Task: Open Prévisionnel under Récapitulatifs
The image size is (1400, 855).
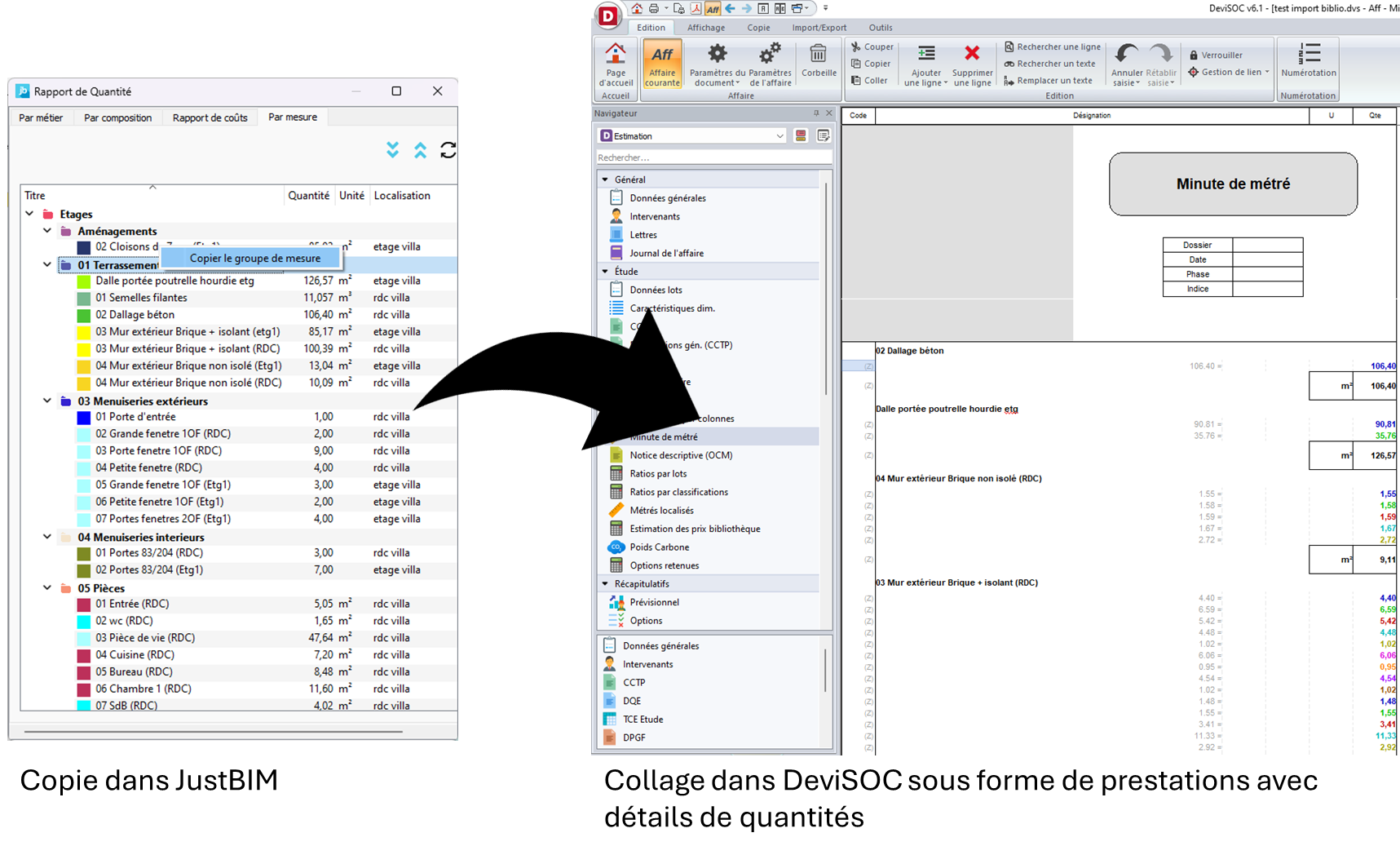Action: 654,603
